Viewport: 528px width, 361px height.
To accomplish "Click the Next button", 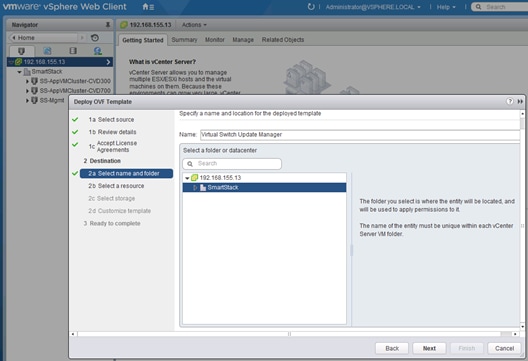I will [429, 348].
